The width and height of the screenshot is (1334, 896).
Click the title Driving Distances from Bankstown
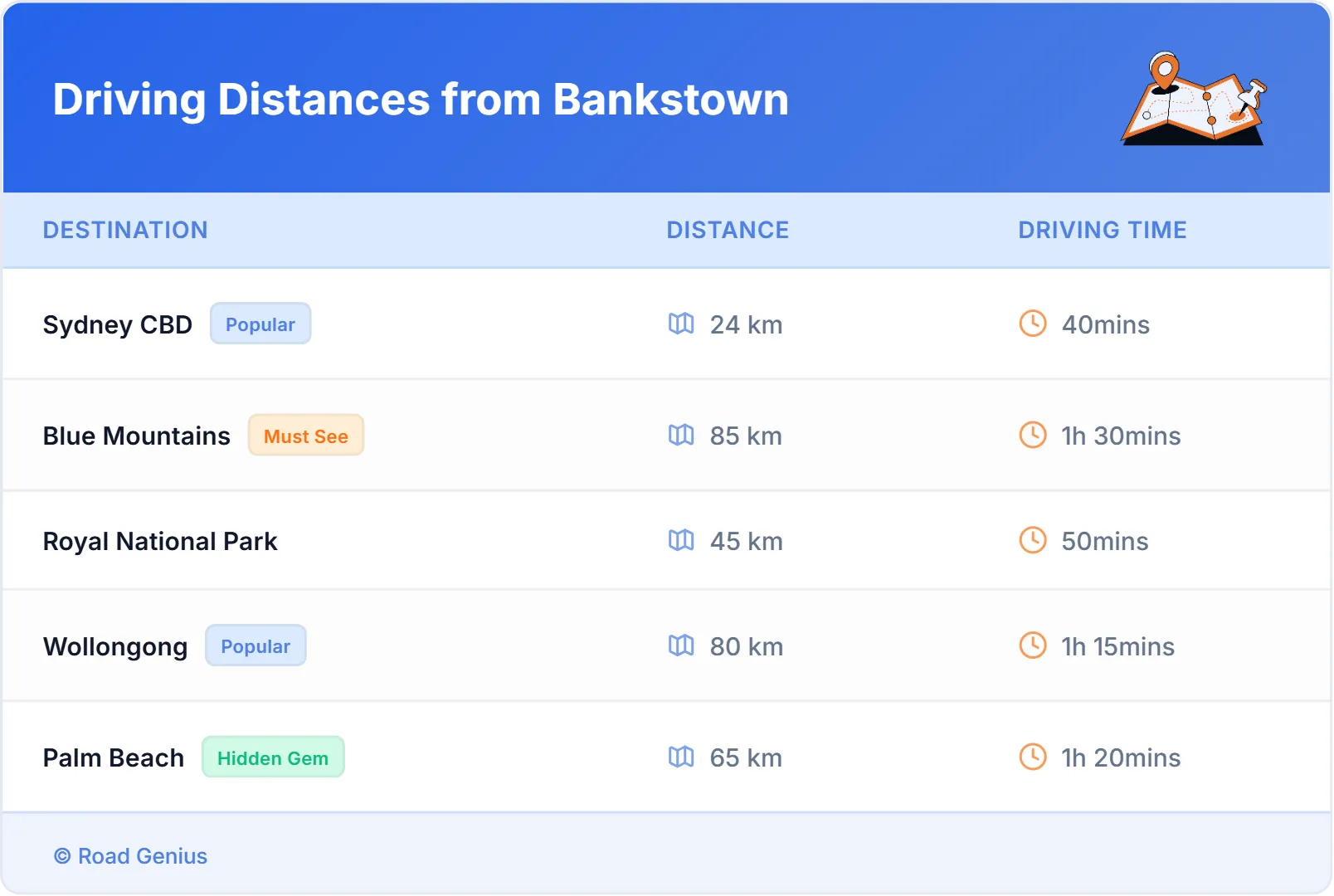[421, 100]
